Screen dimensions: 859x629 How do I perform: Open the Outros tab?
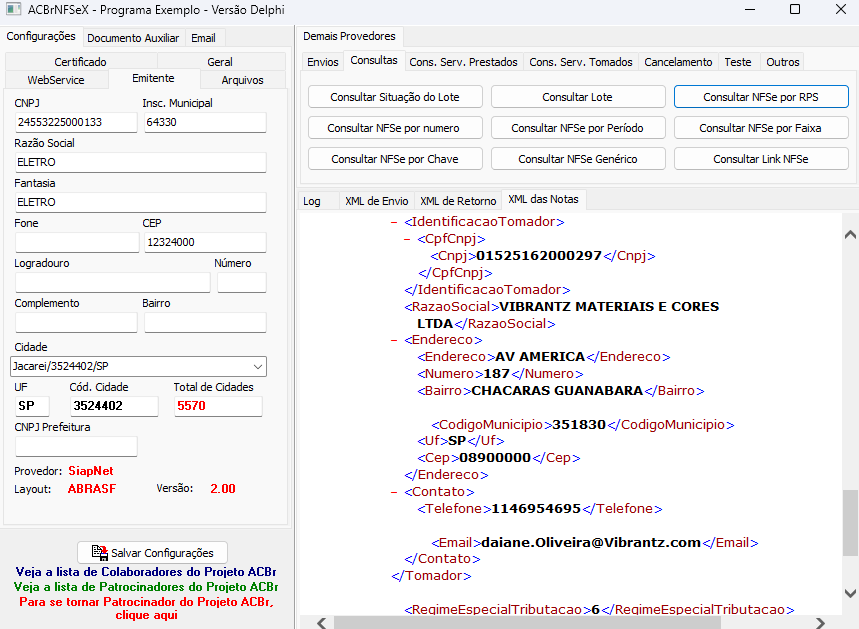[x=783, y=62]
